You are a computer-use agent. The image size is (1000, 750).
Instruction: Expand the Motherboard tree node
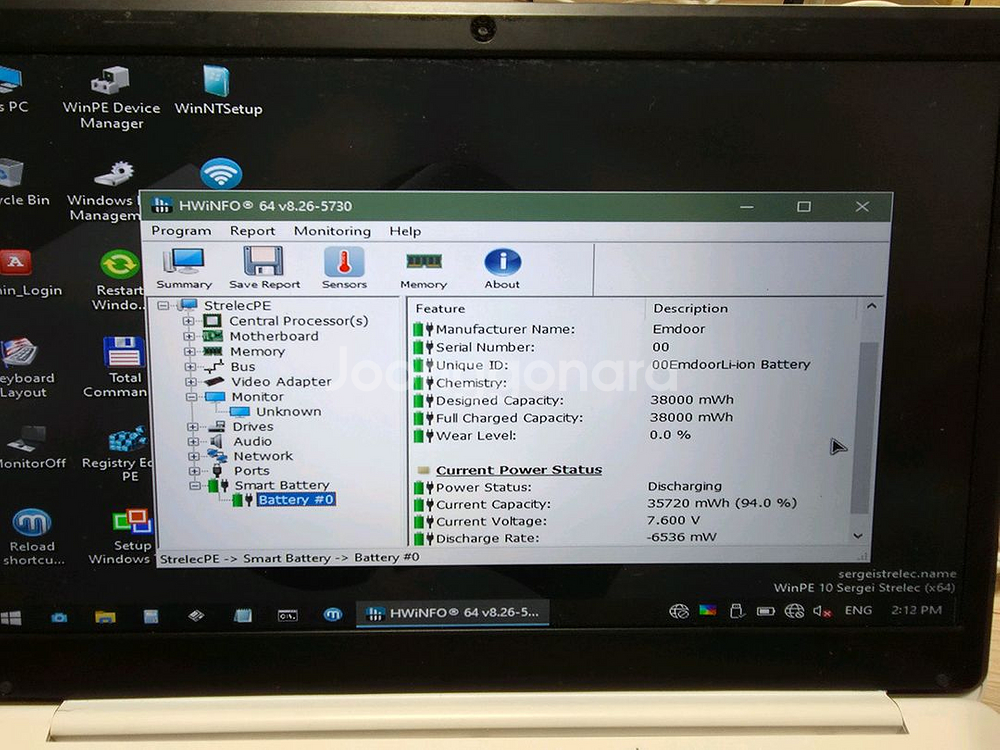[189, 336]
